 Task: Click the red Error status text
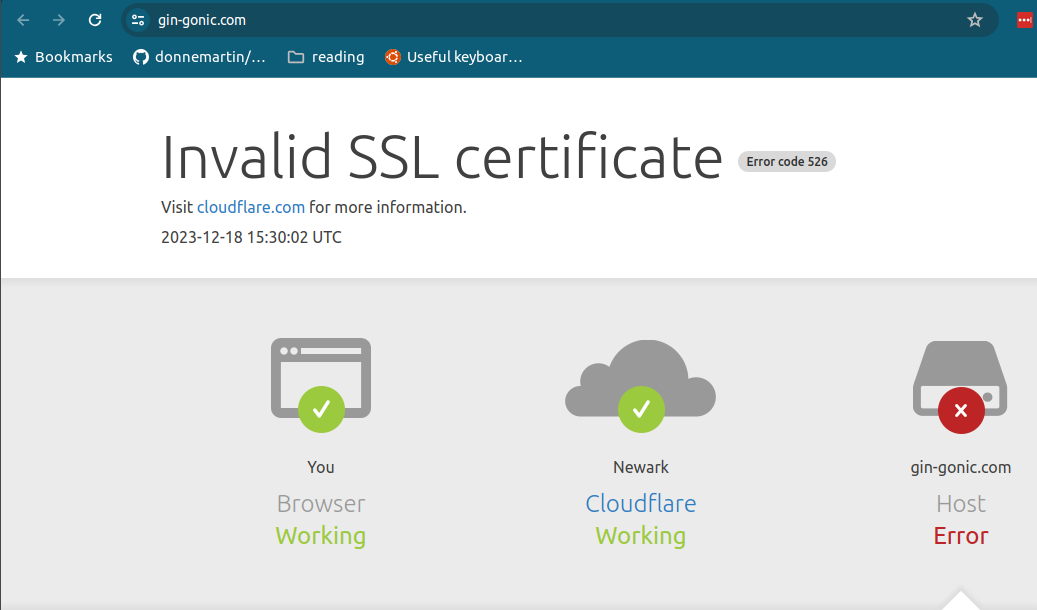pyautogui.click(x=960, y=536)
